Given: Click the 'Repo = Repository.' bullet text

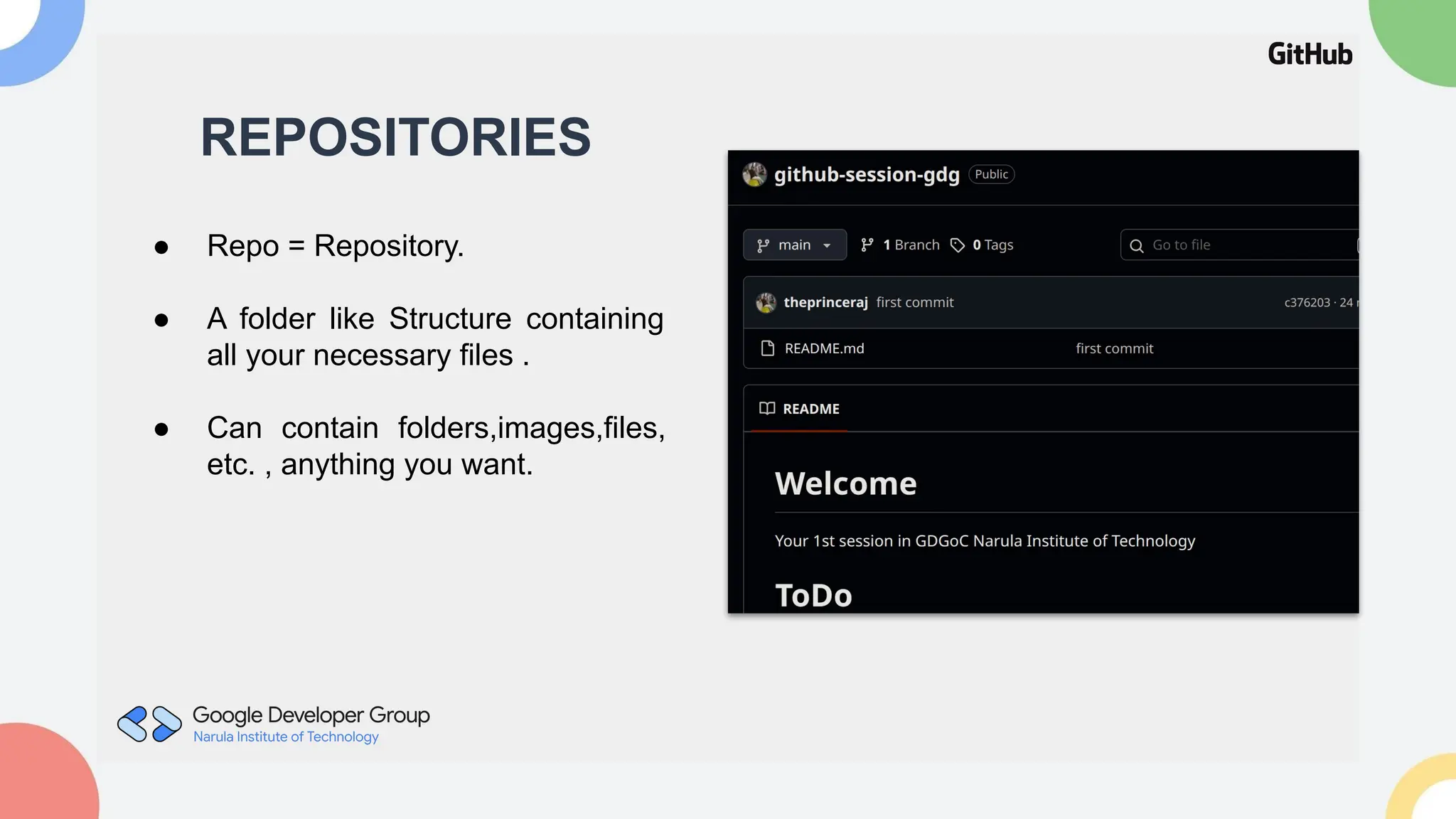Looking at the screenshot, I should (x=336, y=246).
